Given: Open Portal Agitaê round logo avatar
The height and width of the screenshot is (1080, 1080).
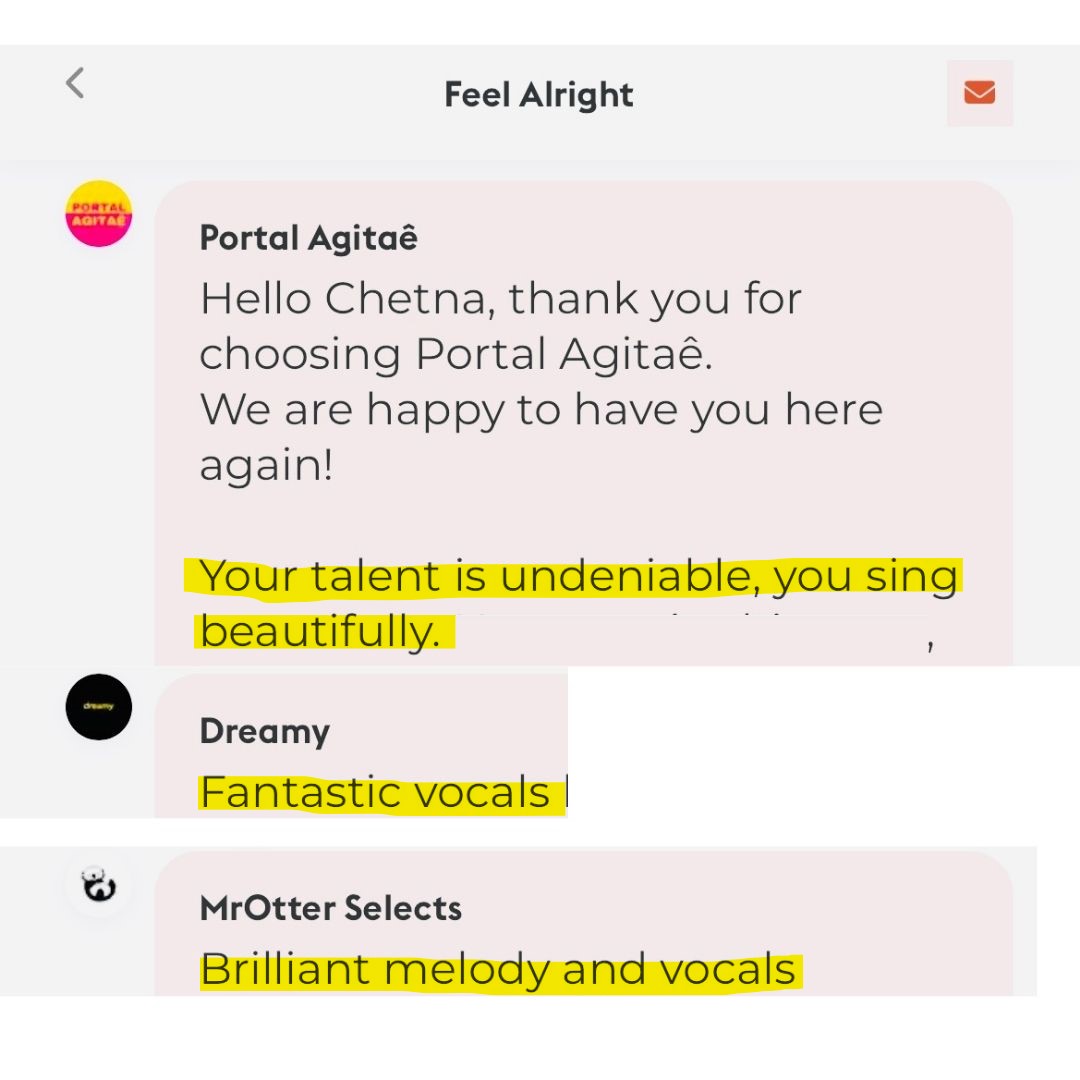Looking at the screenshot, I should pyautogui.click(x=98, y=214).
